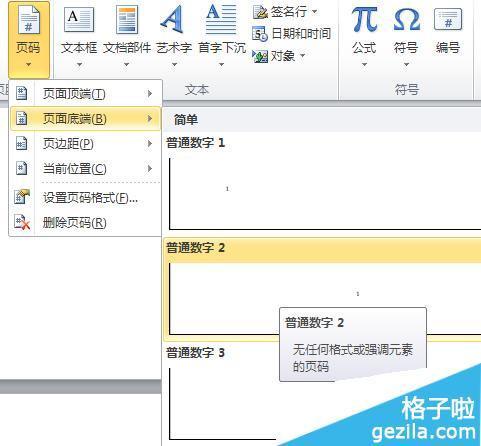Expand the 签名行 dropdown arrow
This screenshot has width=481, height=446.
click(315, 12)
